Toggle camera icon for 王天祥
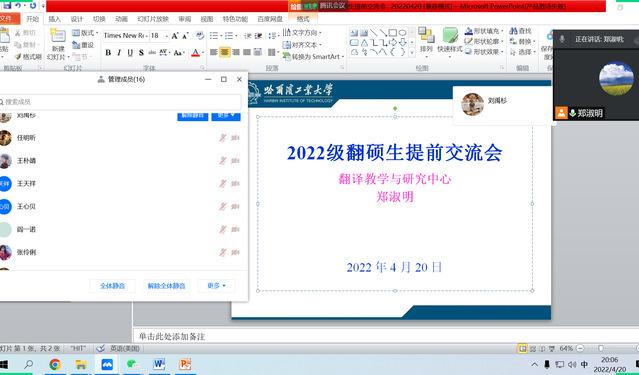Image resolution: width=639 pixels, height=375 pixels. (235, 184)
